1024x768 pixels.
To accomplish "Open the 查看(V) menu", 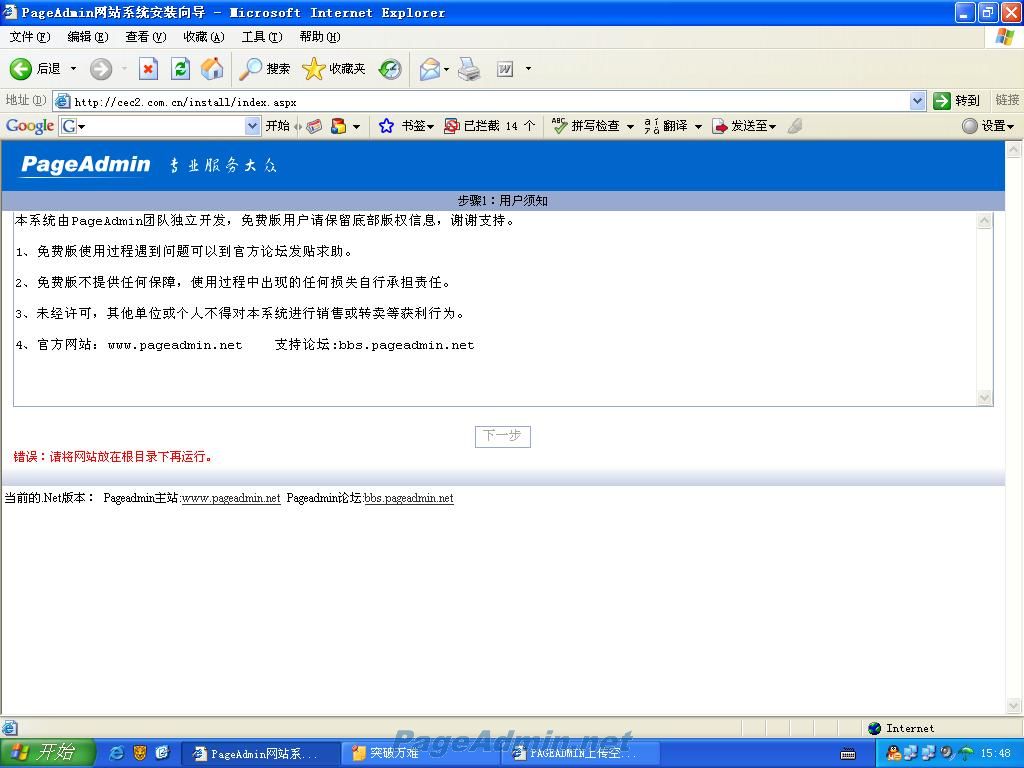I will pos(145,37).
